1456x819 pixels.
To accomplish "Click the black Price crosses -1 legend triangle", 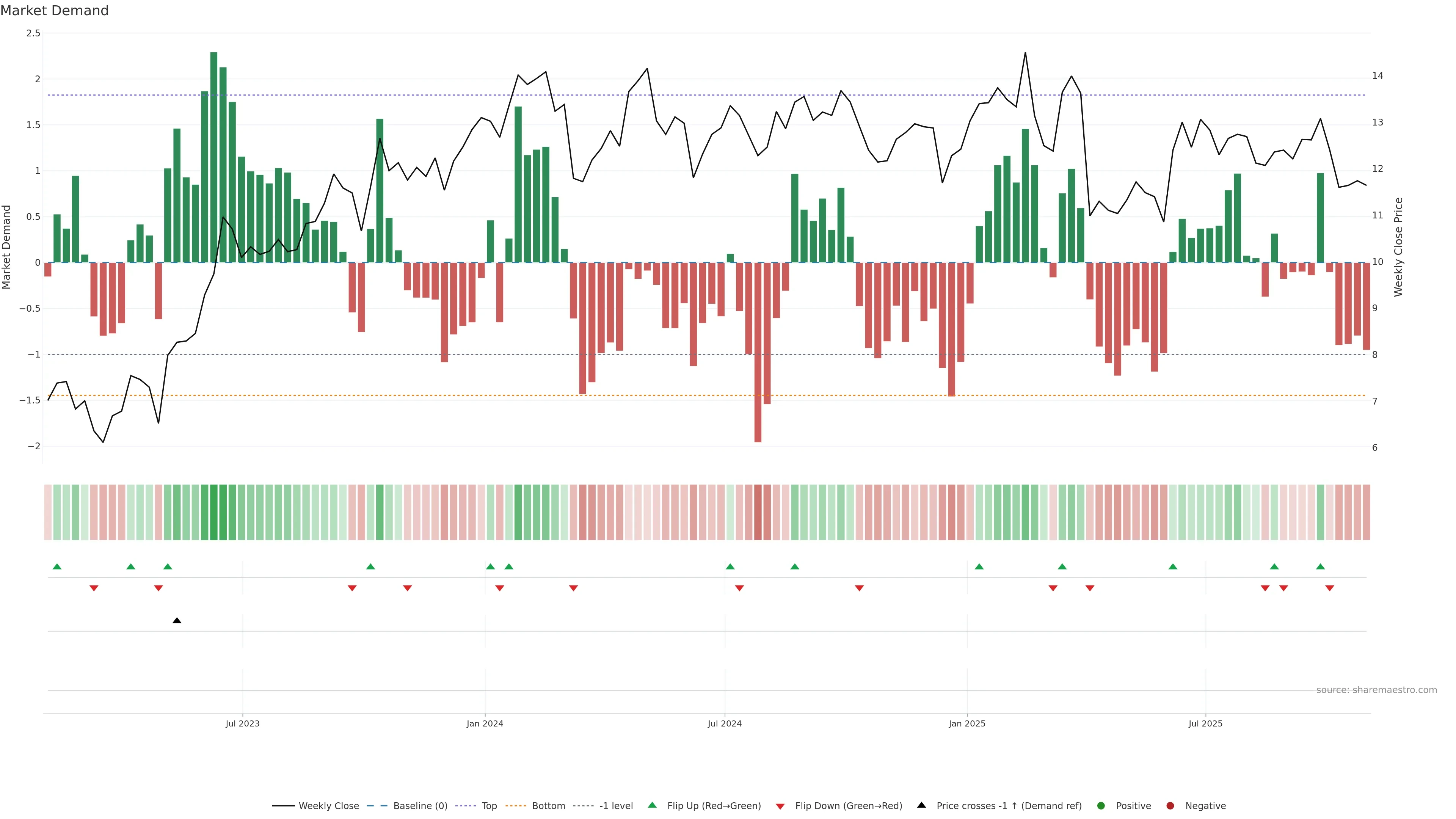I will pyautogui.click(x=921, y=805).
